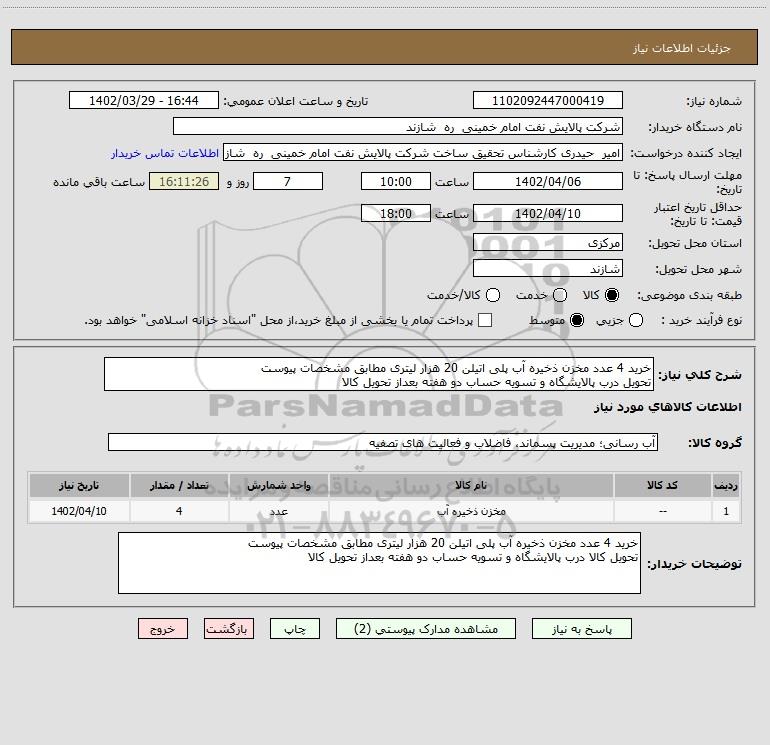Click the request creator field امیر حیدری
770x745 pixels.
pyautogui.click(x=423, y=153)
